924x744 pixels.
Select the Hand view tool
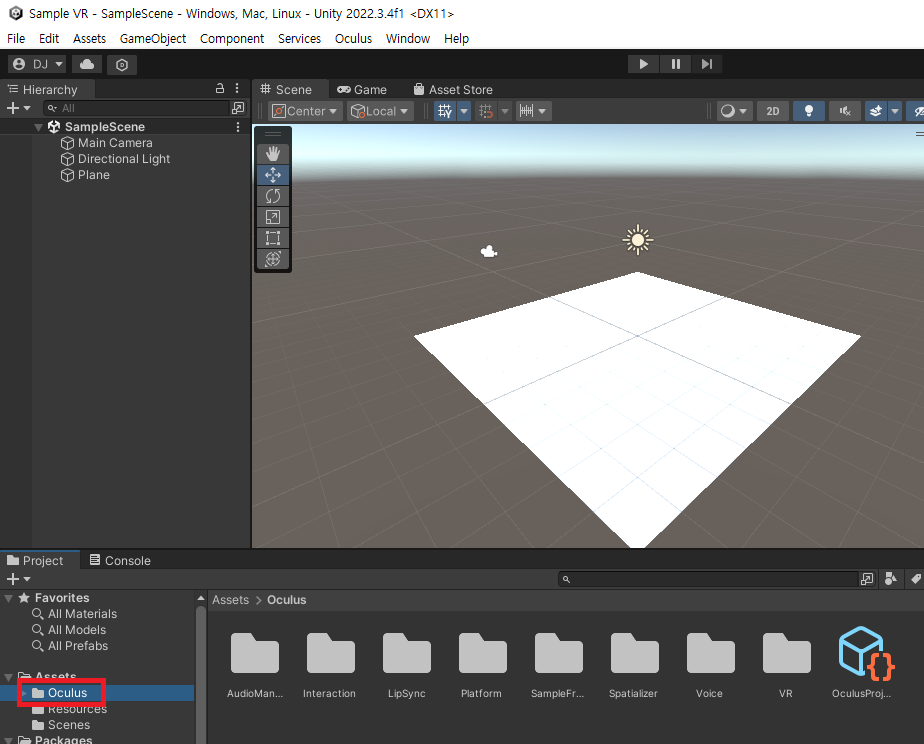click(x=273, y=154)
